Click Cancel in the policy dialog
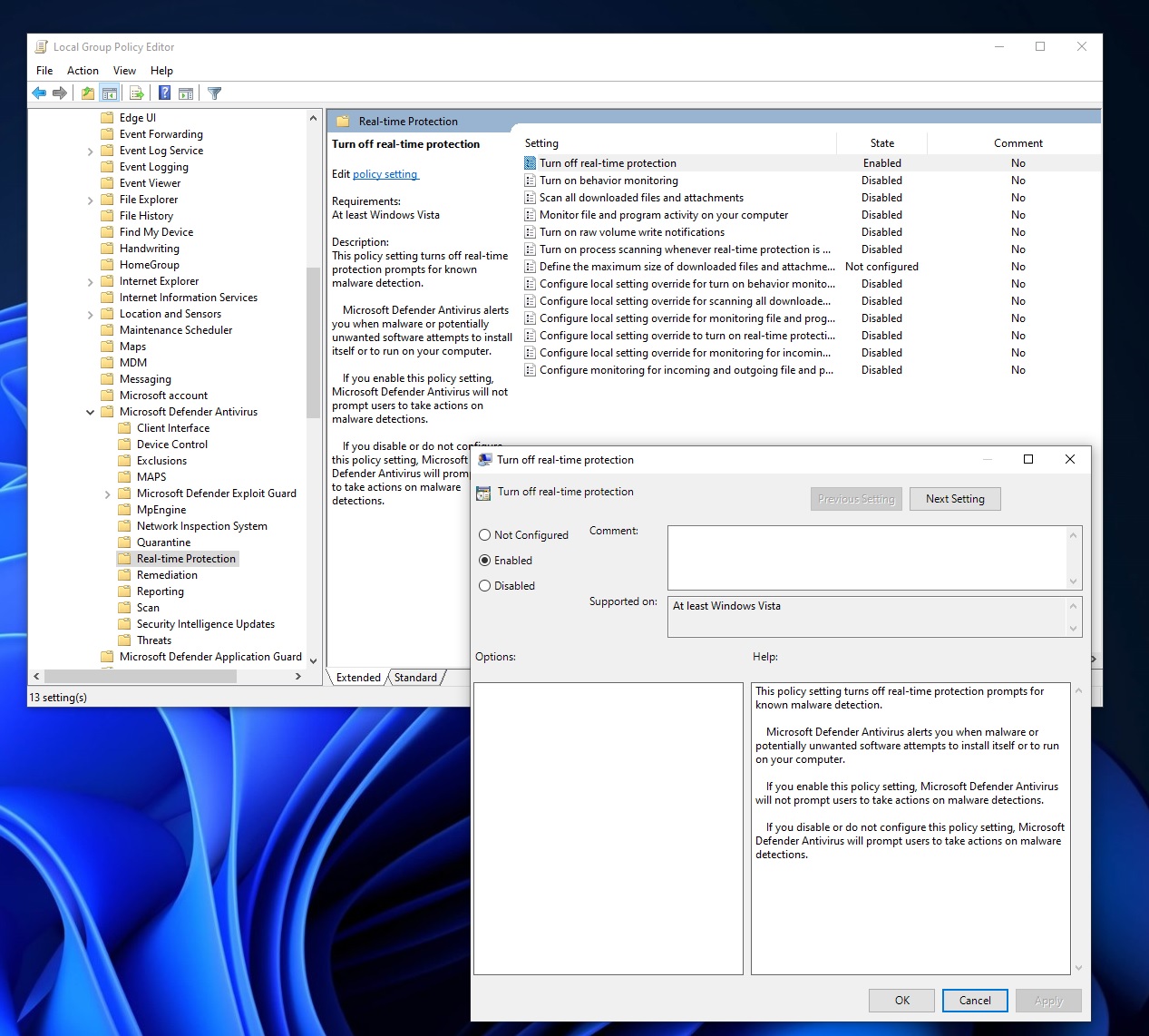This screenshot has height=1036, width=1149. (x=975, y=1001)
